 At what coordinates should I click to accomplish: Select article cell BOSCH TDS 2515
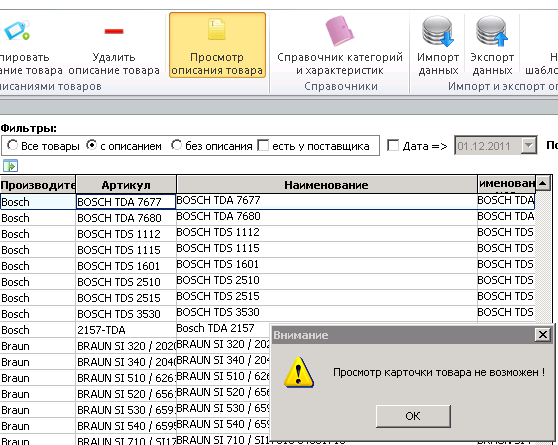pyautogui.click(x=126, y=298)
